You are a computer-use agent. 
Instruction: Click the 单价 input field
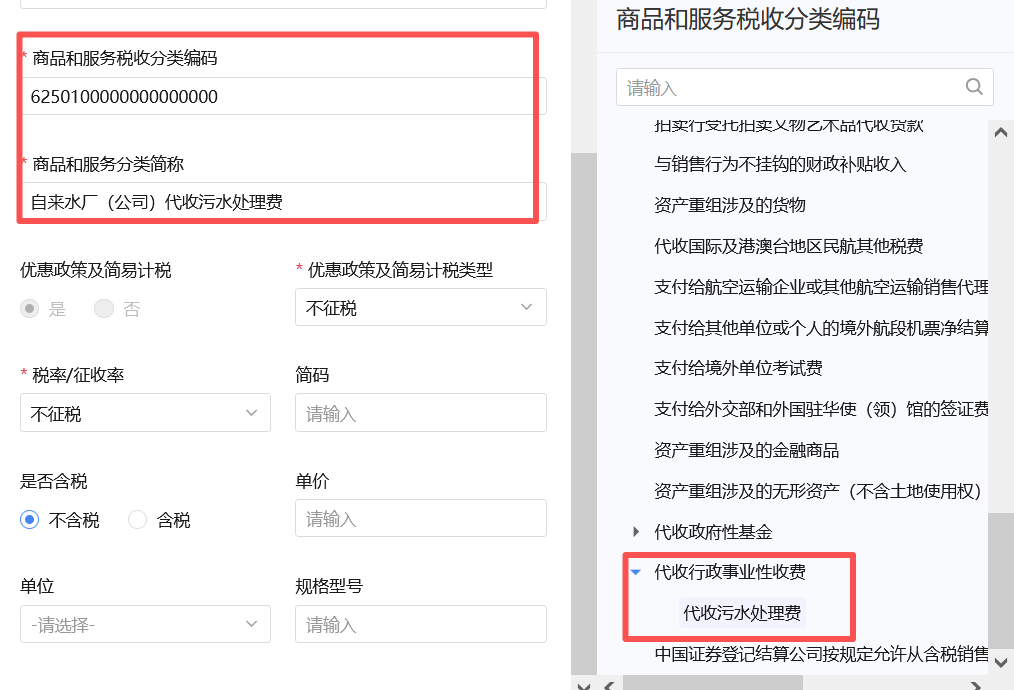pos(420,519)
